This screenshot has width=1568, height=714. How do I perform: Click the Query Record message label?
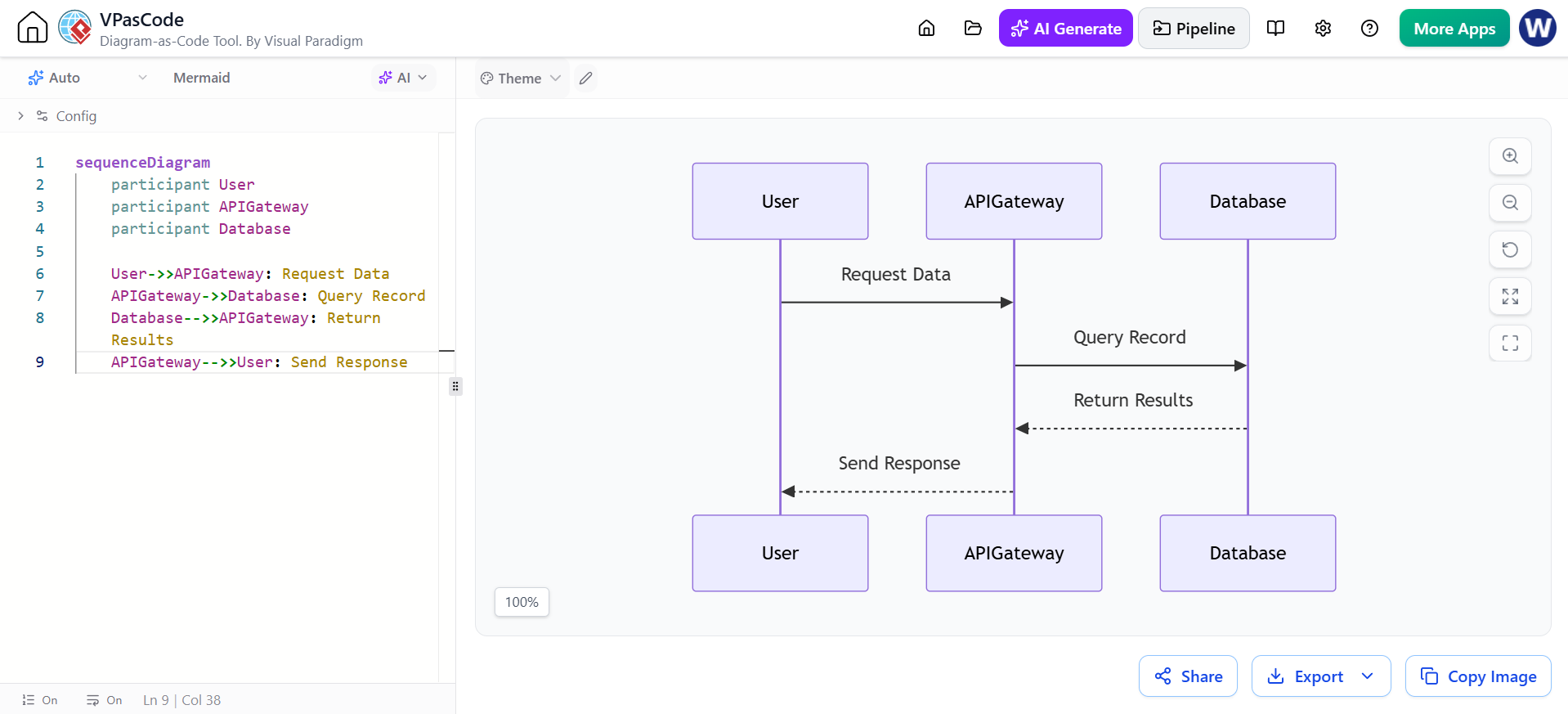[x=1130, y=338]
